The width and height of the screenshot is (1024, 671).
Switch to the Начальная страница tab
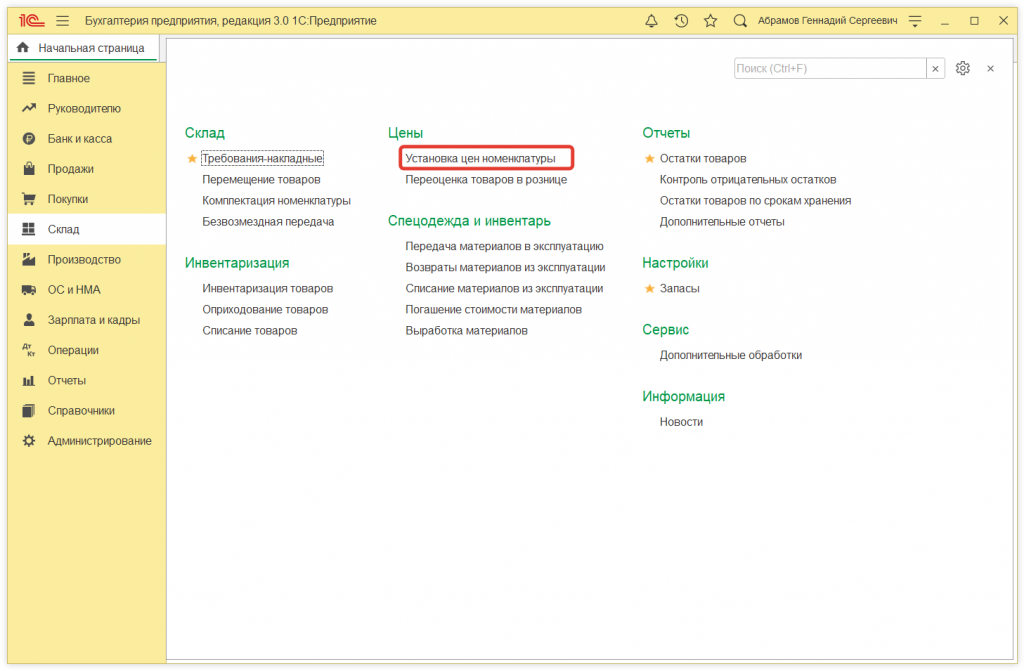[82, 48]
